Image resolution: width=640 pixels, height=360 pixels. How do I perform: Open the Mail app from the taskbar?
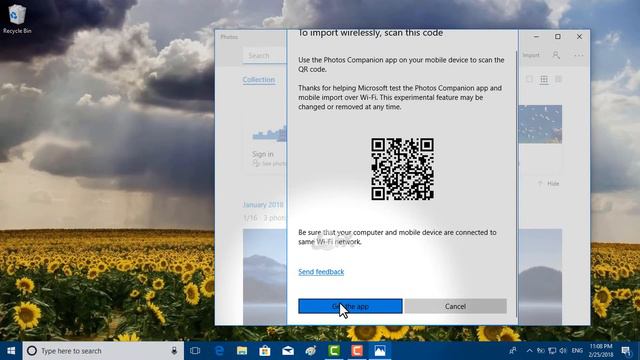[x=288, y=351]
